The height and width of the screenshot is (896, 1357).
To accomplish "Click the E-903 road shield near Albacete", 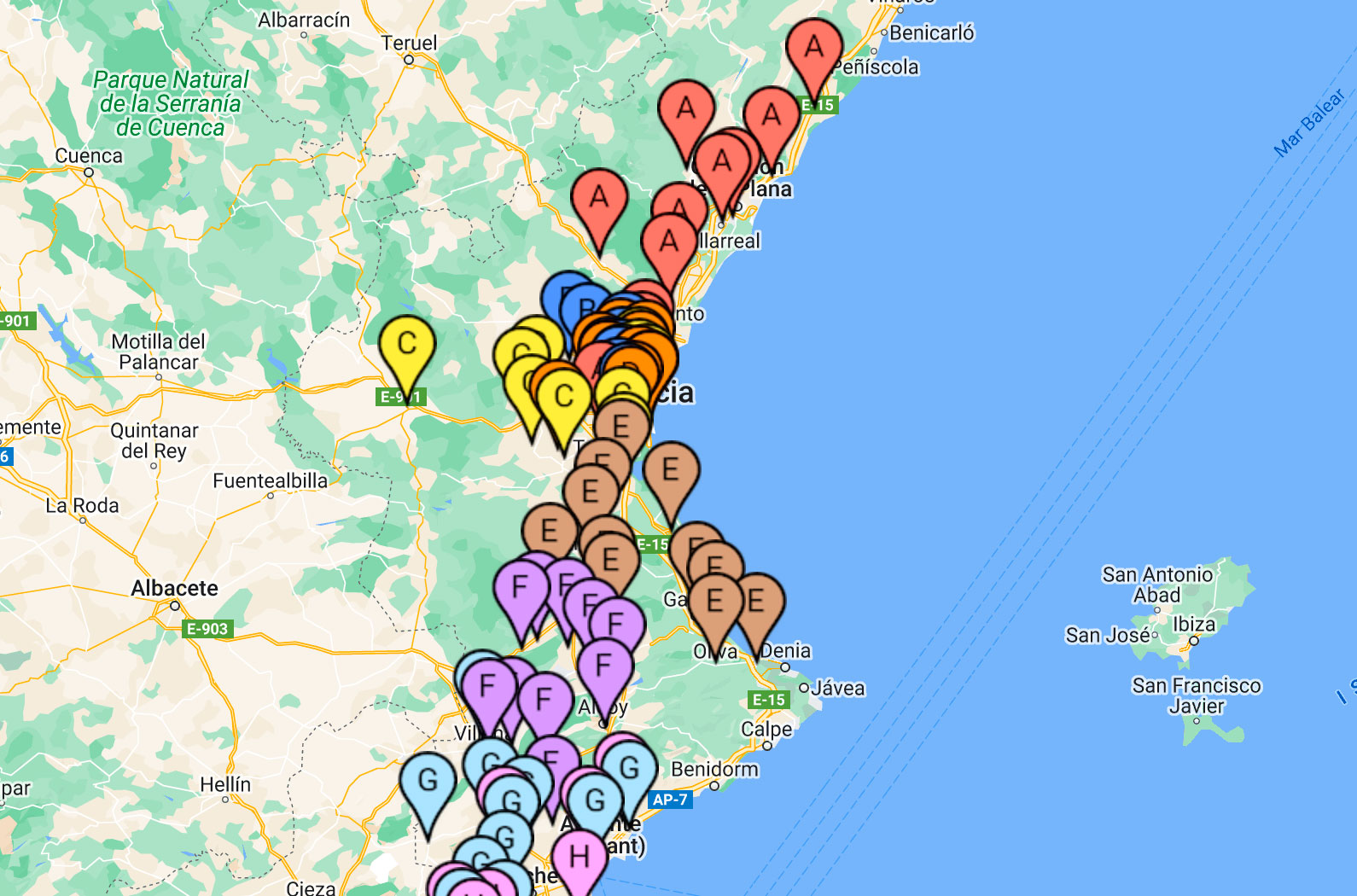I will click(x=208, y=629).
